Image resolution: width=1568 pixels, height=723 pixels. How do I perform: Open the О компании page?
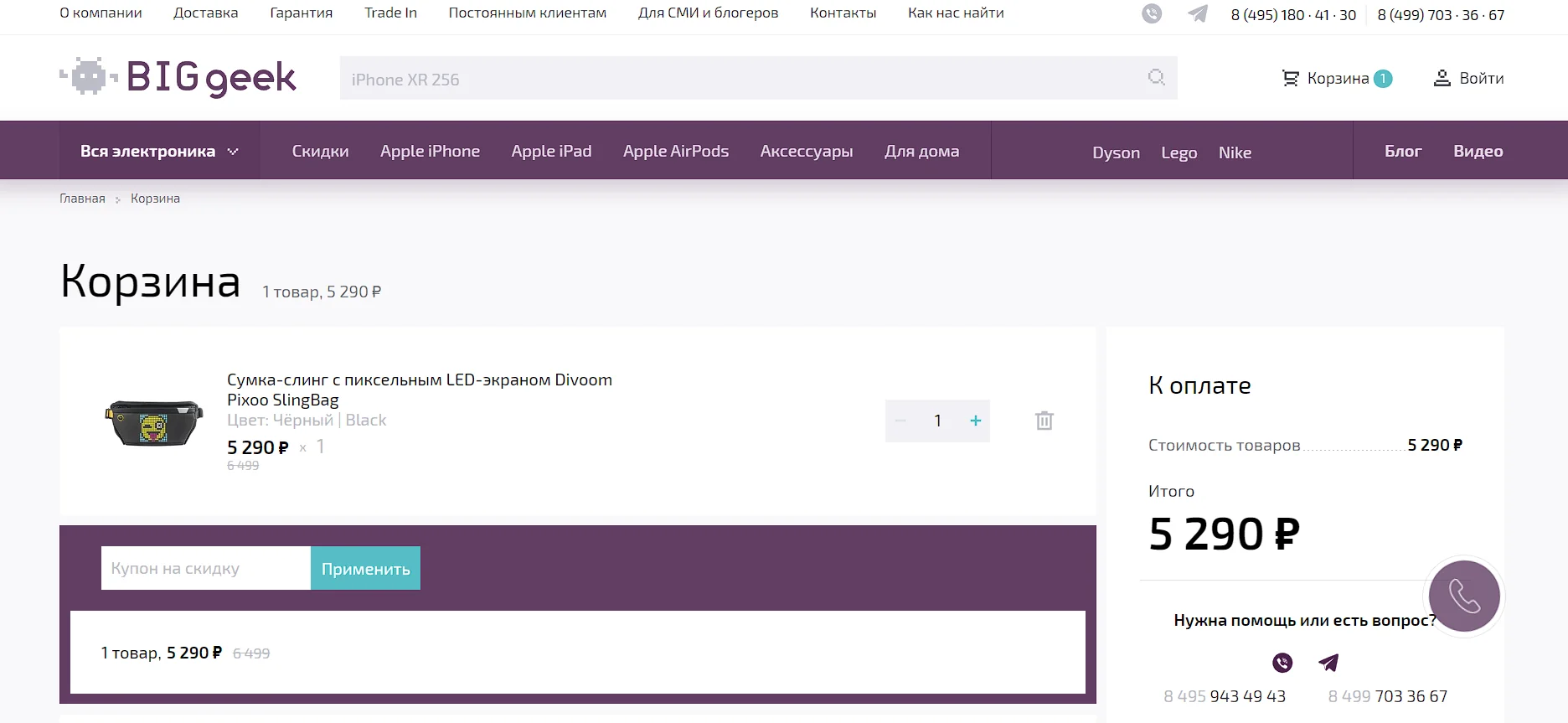101,13
